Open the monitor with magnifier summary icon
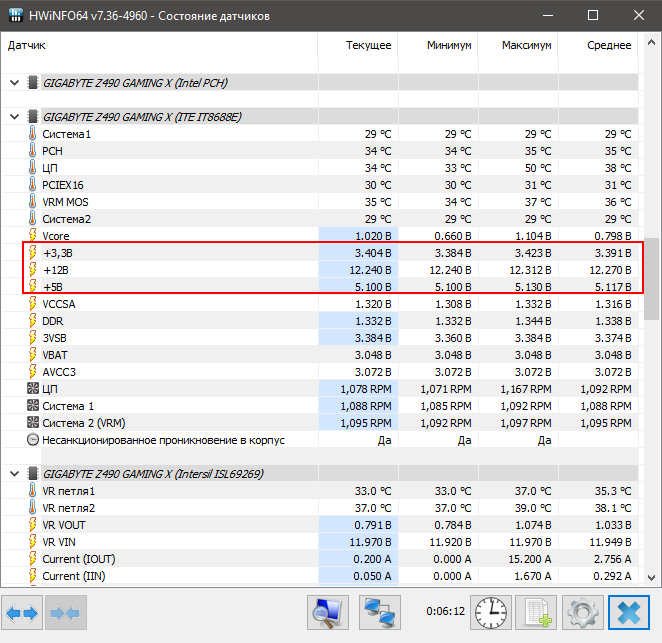The width and height of the screenshot is (662, 643). pyautogui.click(x=327, y=612)
